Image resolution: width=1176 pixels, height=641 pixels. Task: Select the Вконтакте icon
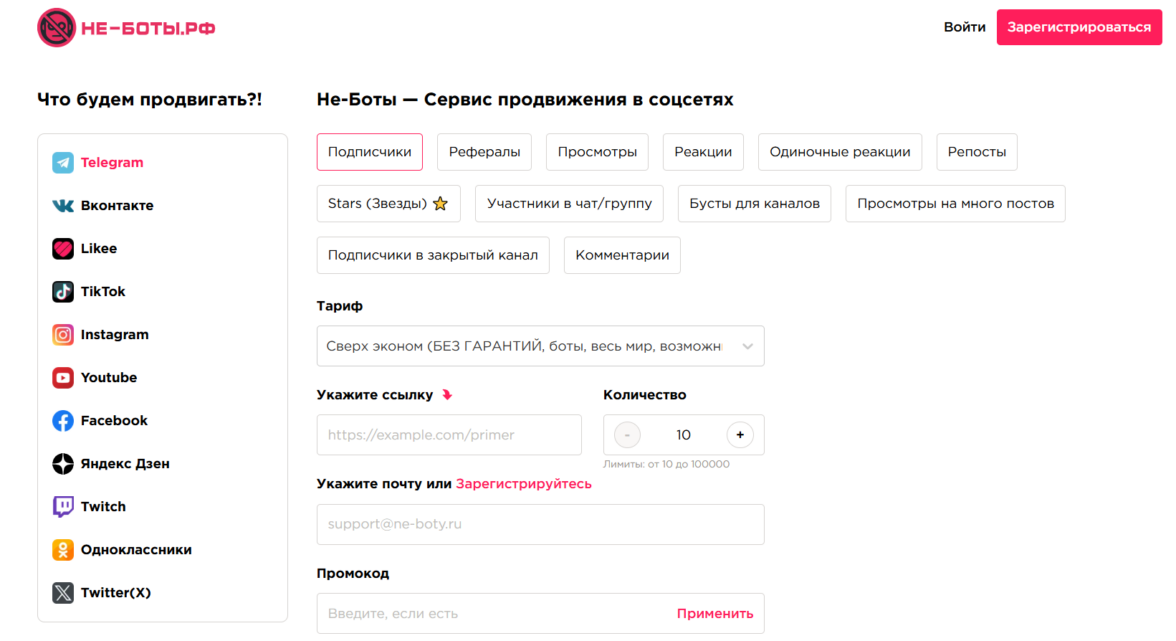coord(63,206)
